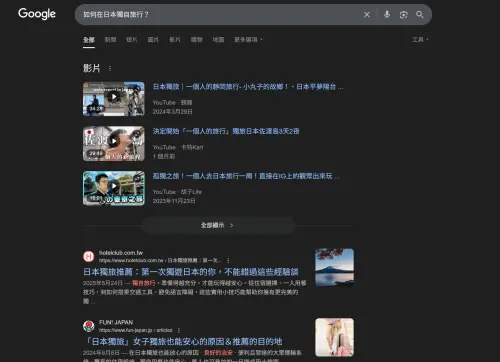500x362 pixels.
Task: Open the 工具 dropdown
Action: [420, 40]
